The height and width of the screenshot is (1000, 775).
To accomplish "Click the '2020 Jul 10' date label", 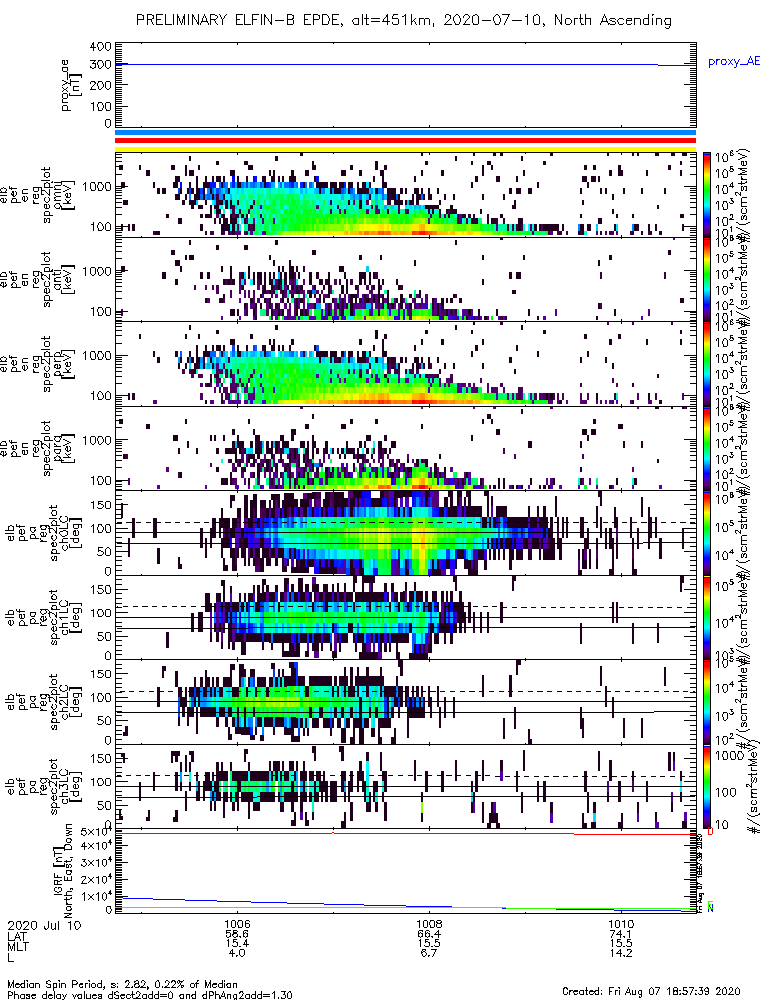I will [45, 925].
